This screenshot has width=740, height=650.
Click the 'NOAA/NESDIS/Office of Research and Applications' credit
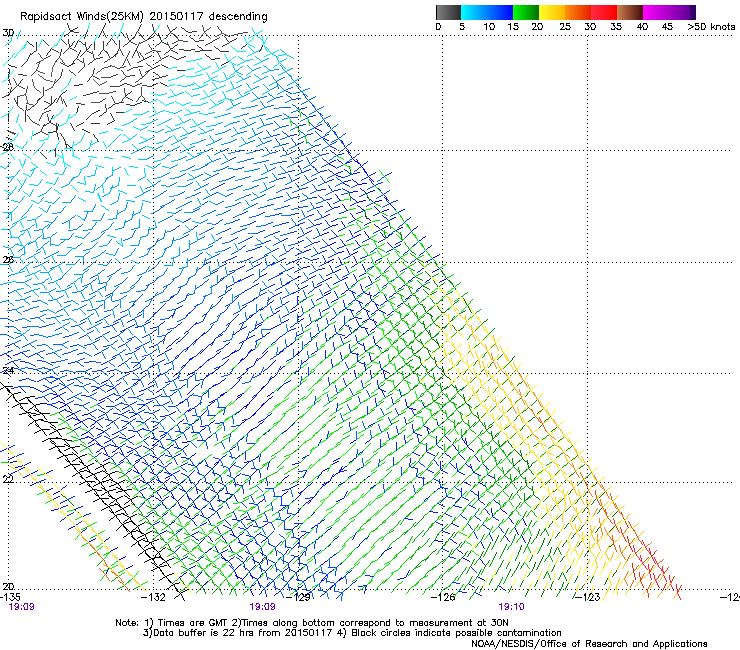[589, 644]
